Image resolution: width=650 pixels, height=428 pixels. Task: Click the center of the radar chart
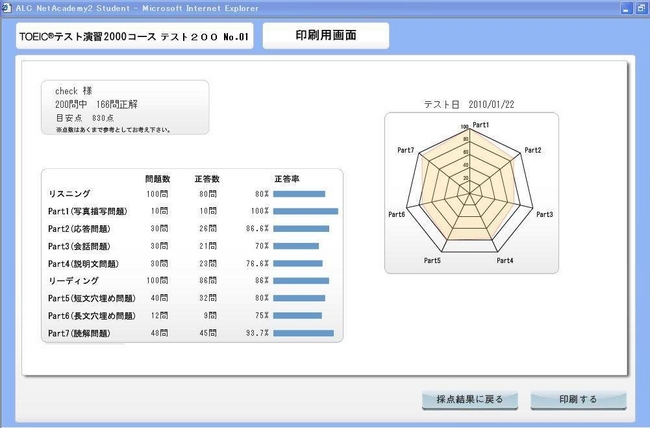click(469, 193)
